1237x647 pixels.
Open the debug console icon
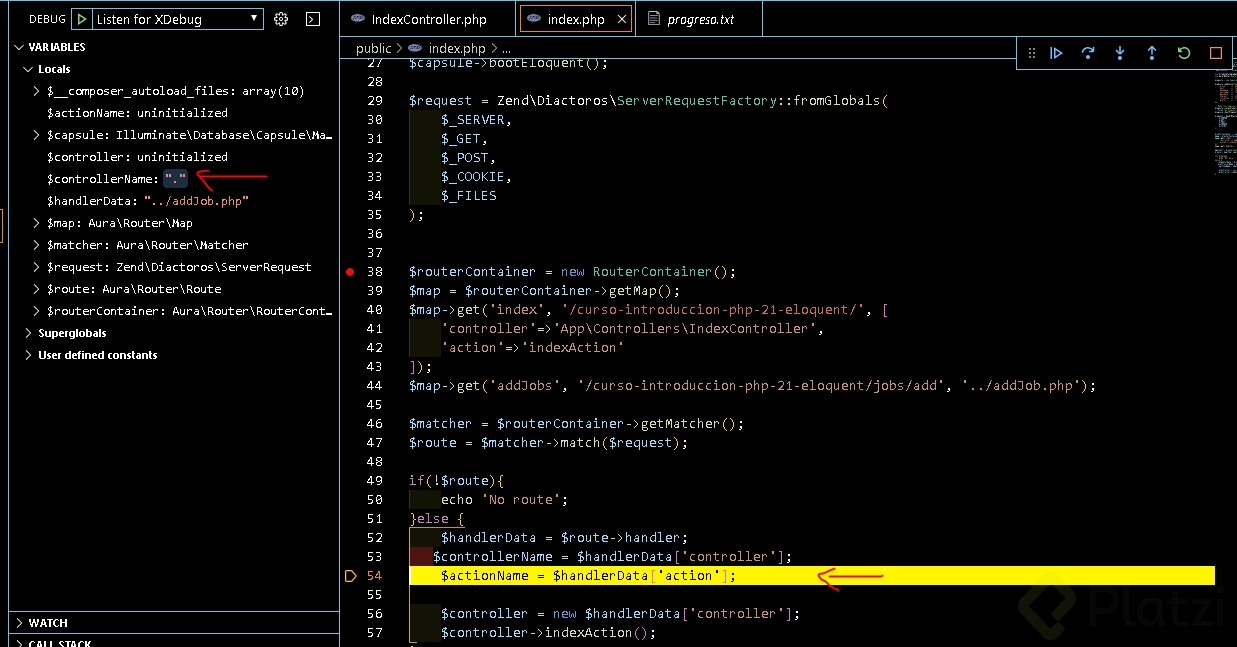313,19
